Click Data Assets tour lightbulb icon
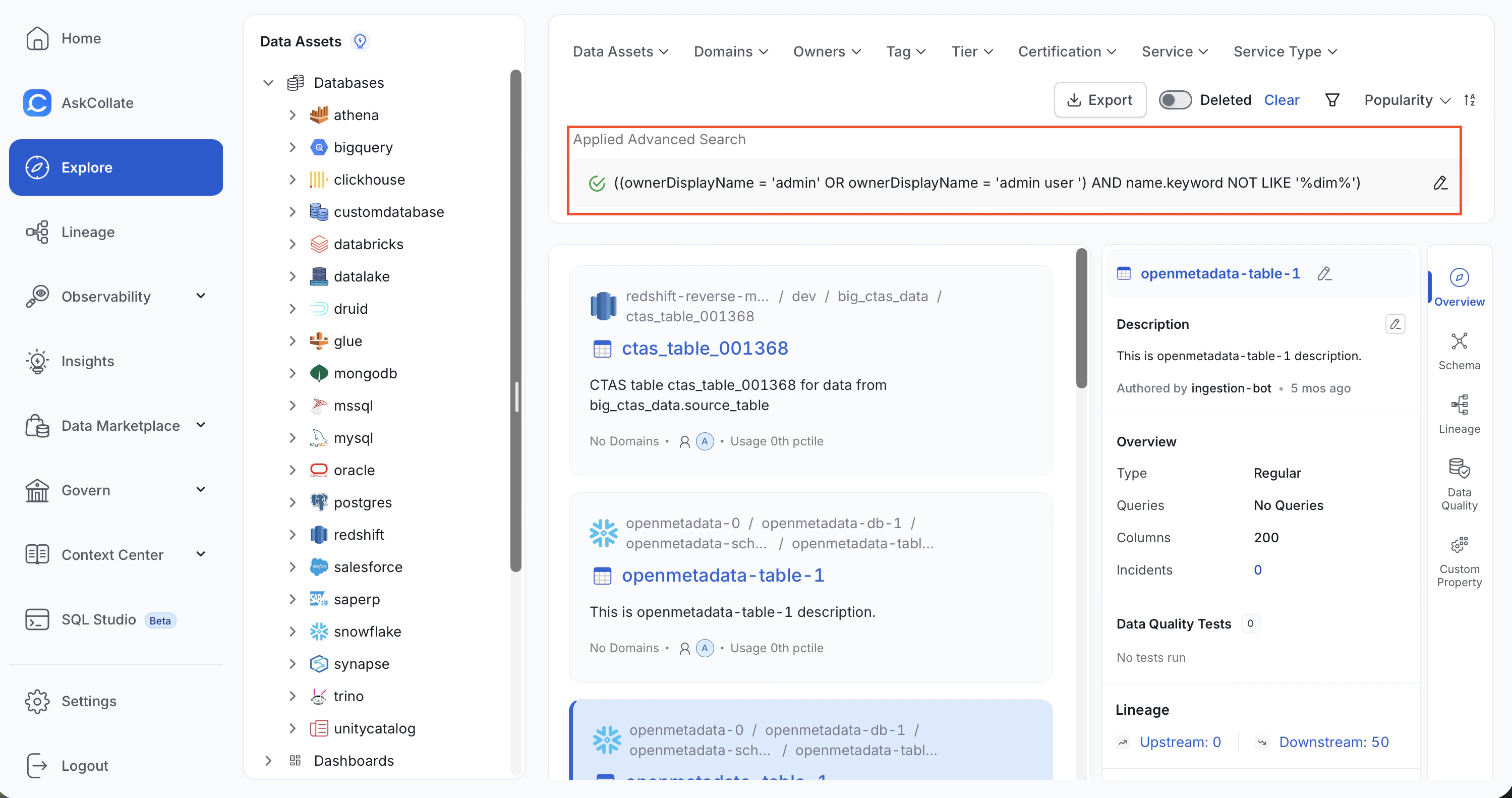1512x798 pixels. pyautogui.click(x=360, y=41)
